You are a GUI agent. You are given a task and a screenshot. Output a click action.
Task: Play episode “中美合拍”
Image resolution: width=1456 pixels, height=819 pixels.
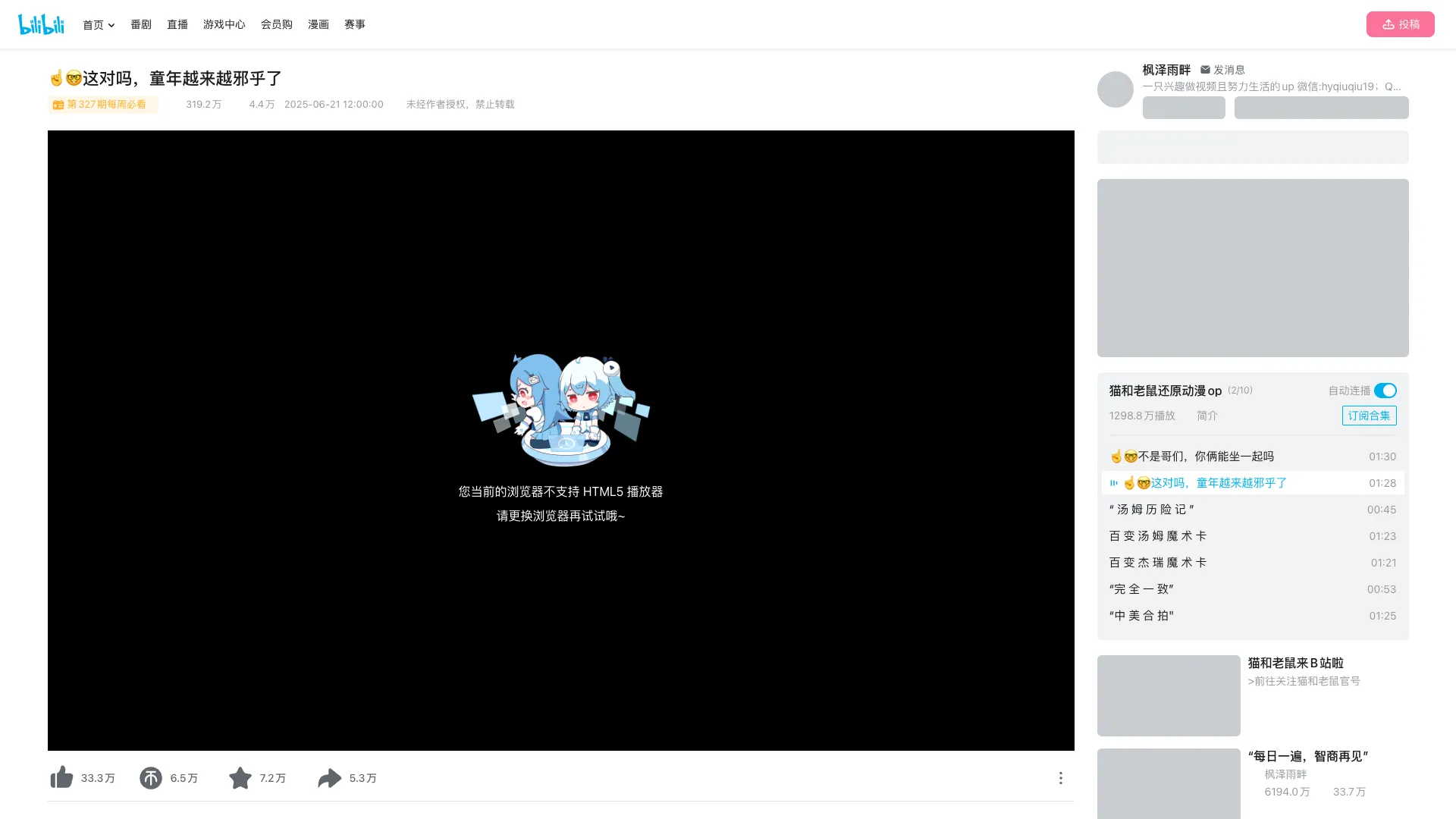coord(1253,616)
